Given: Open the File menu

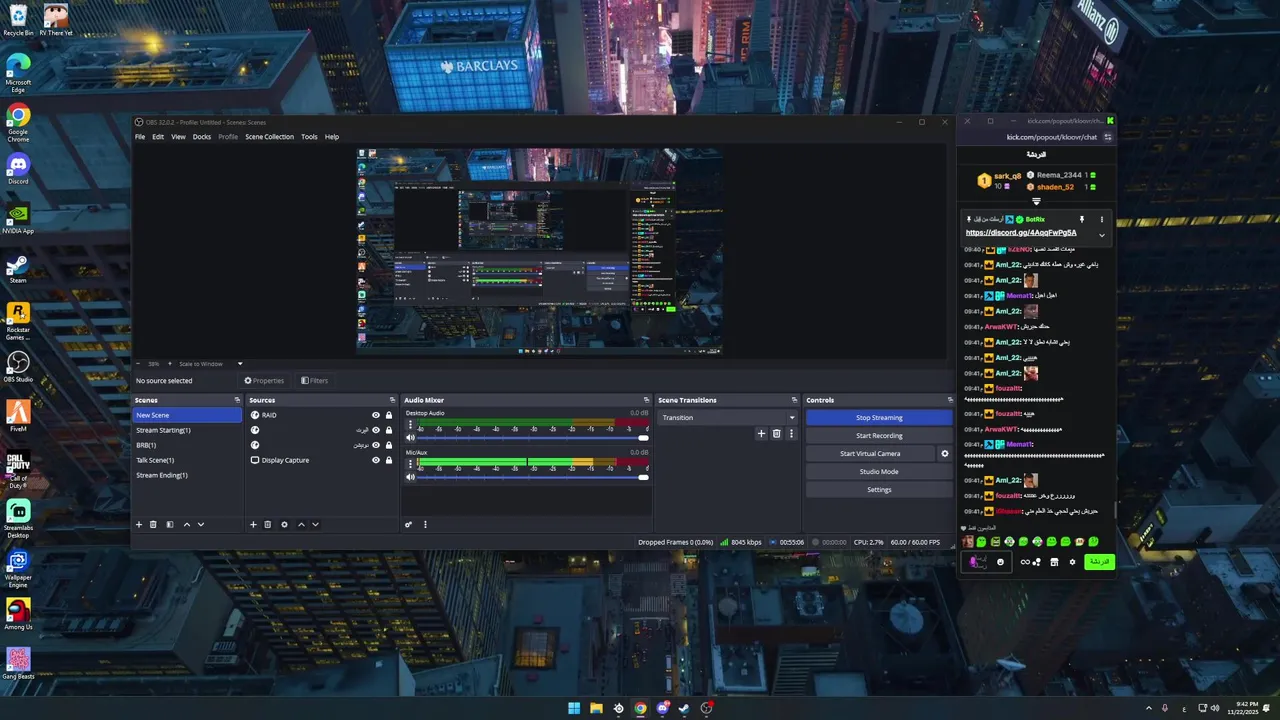Looking at the screenshot, I should pyautogui.click(x=140, y=137).
